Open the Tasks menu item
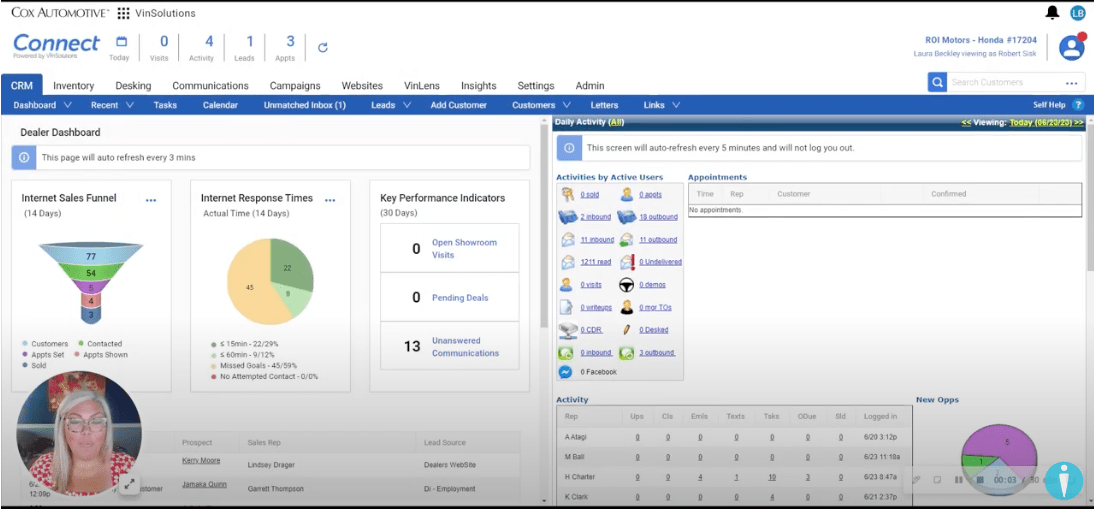The height and width of the screenshot is (509, 1094). pos(165,105)
